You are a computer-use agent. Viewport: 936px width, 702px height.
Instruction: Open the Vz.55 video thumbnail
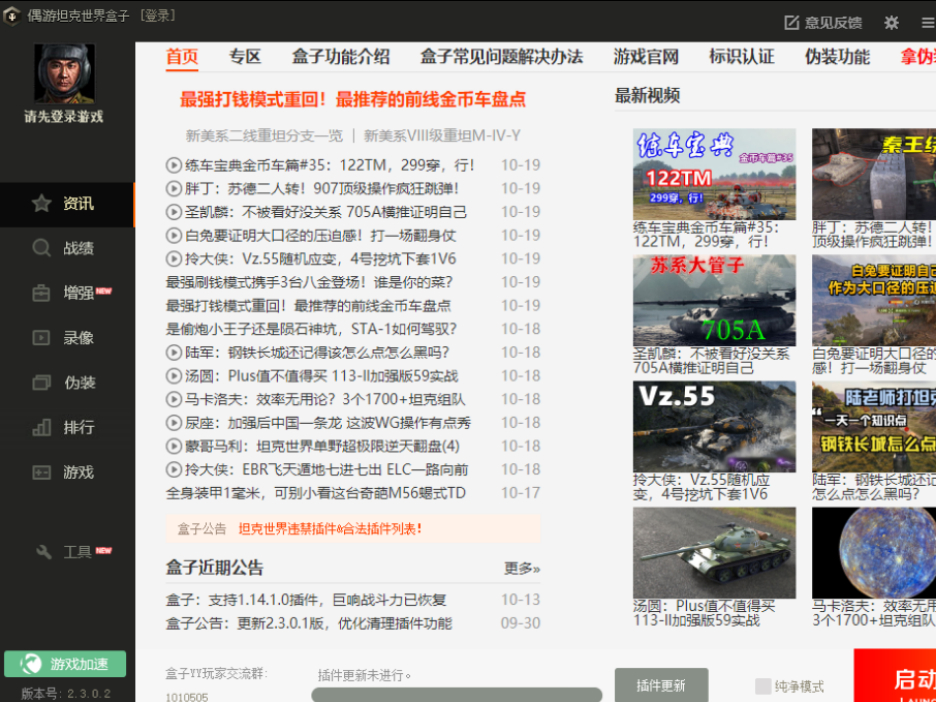(x=714, y=427)
